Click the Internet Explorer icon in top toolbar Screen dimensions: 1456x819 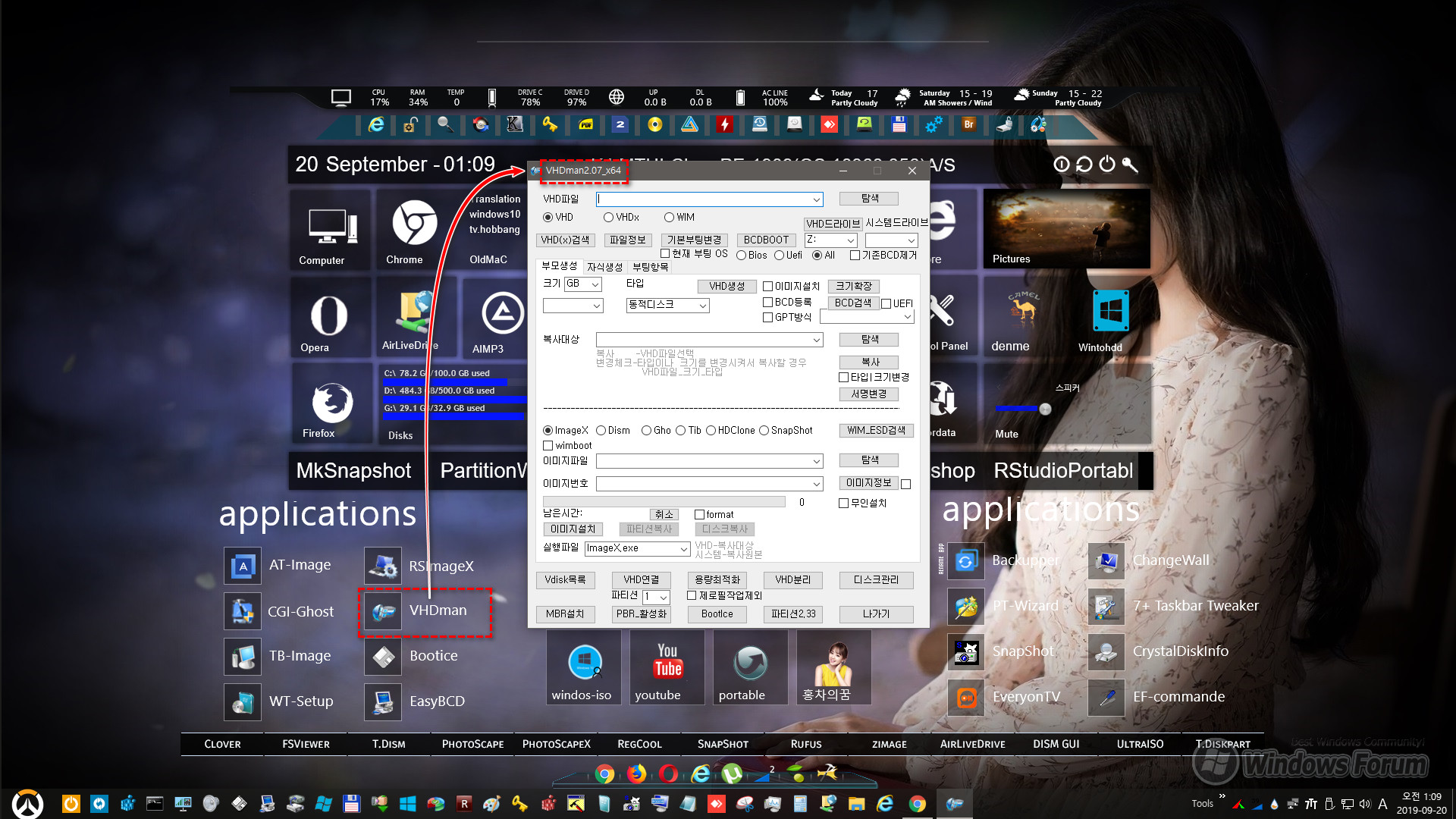click(376, 124)
